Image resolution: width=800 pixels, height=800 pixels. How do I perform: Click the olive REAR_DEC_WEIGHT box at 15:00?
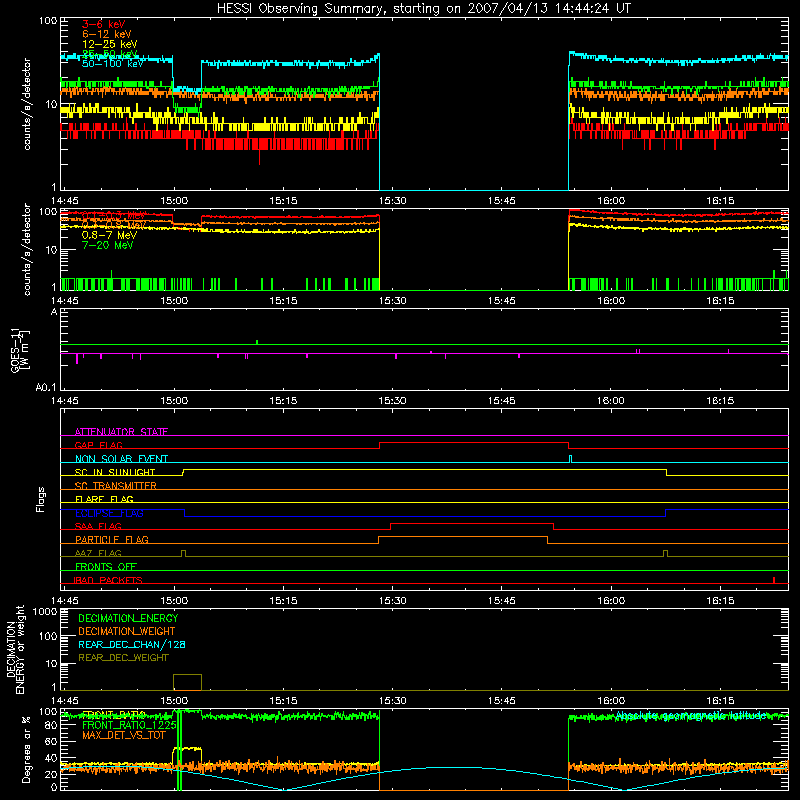pyautogui.click(x=187, y=682)
